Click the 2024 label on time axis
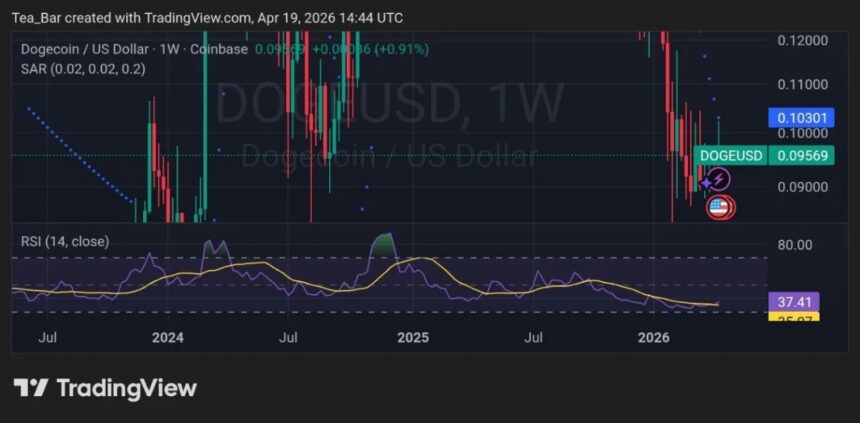 168,338
